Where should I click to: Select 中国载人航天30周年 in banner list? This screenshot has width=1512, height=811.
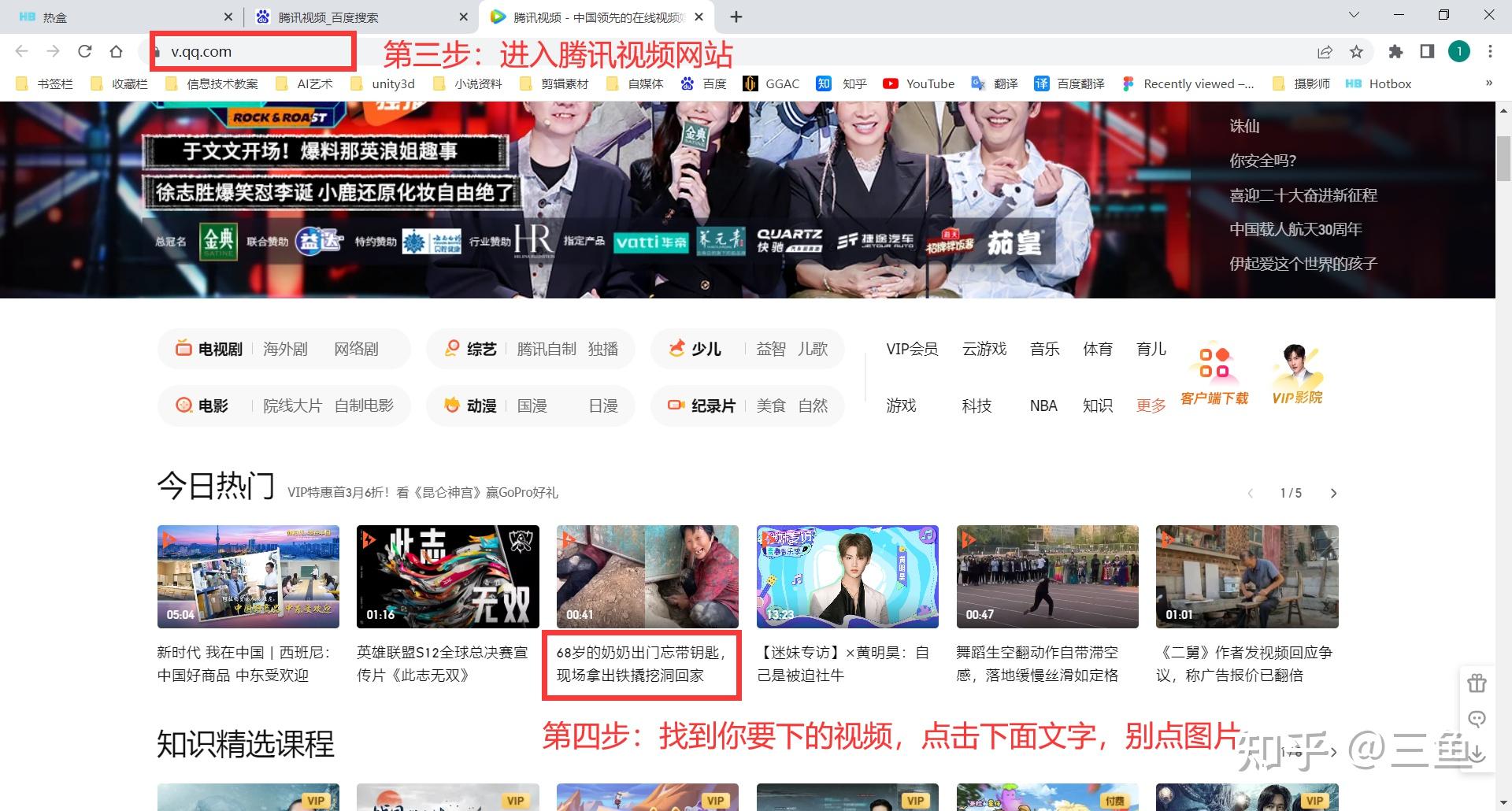(1295, 229)
